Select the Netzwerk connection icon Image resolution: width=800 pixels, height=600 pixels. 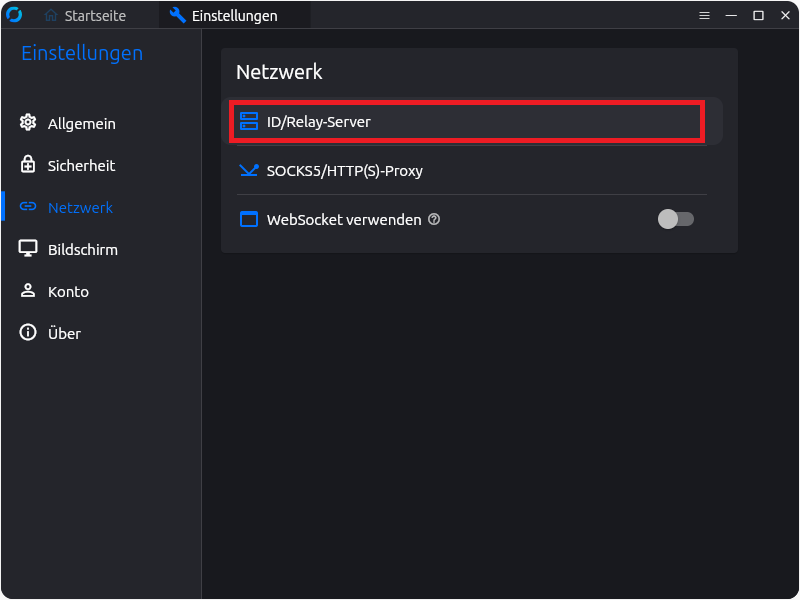tap(28, 207)
